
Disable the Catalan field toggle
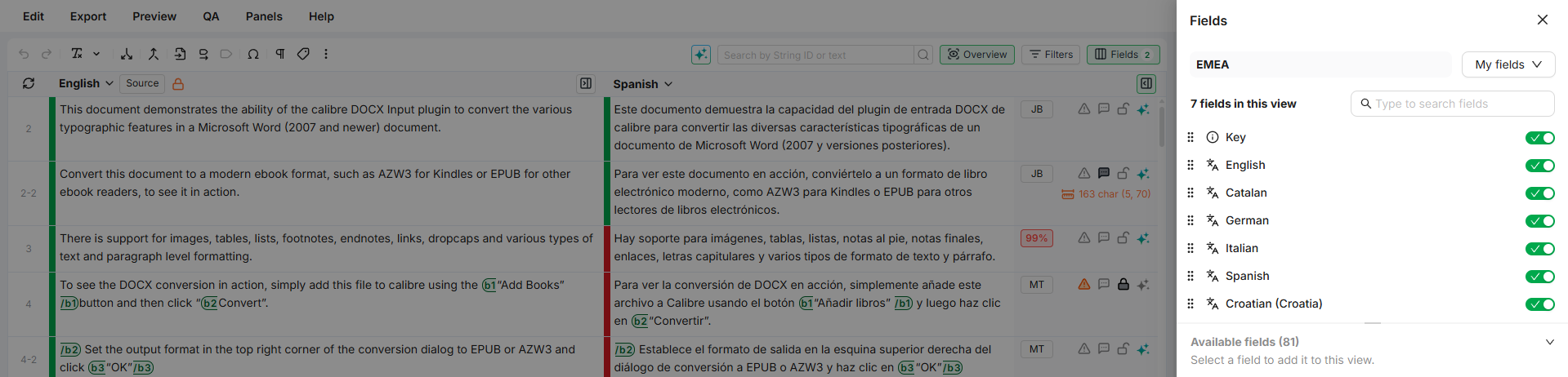coord(1539,193)
